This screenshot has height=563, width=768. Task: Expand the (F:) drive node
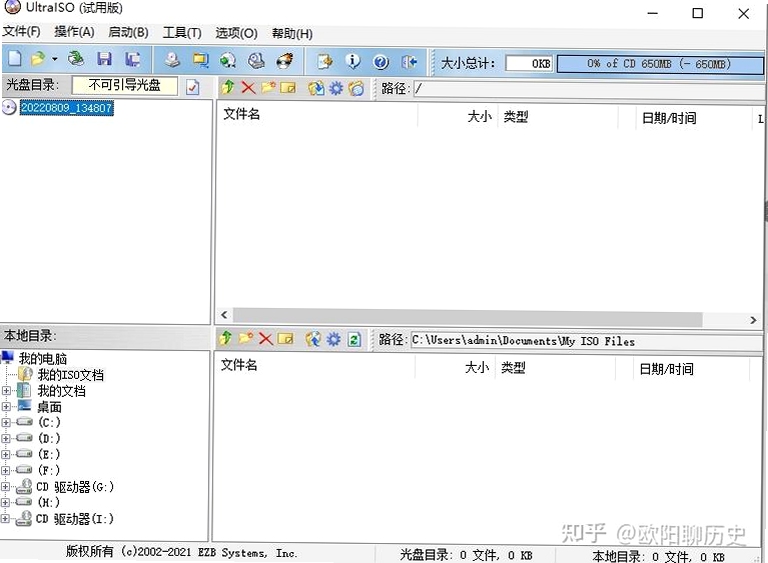click(x=6, y=470)
